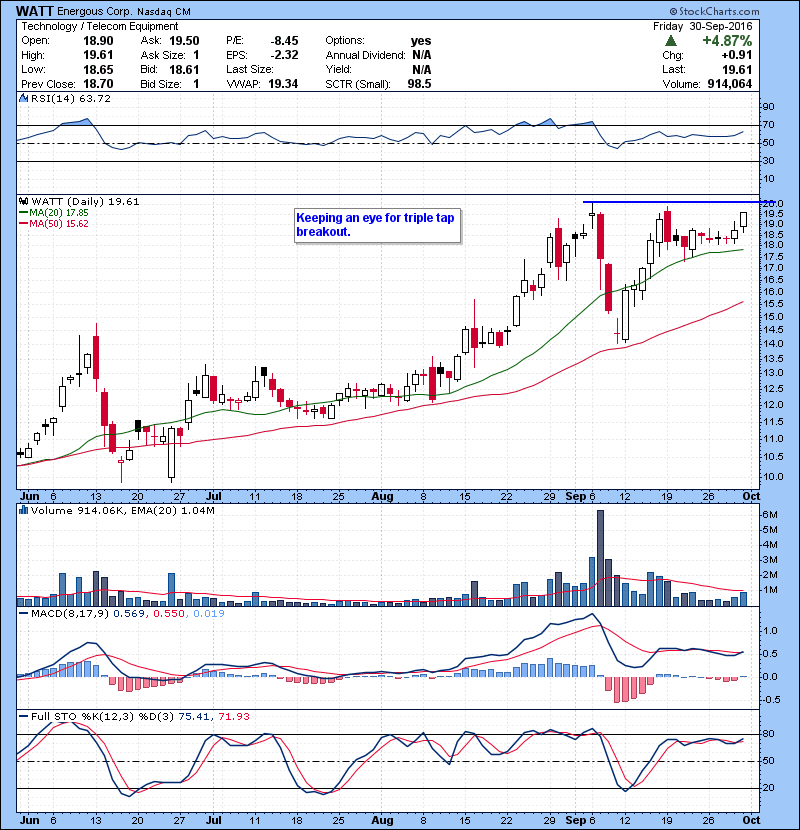The height and width of the screenshot is (830, 800).
Task: Click the EPS value -2.32
Action: point(284,55)
